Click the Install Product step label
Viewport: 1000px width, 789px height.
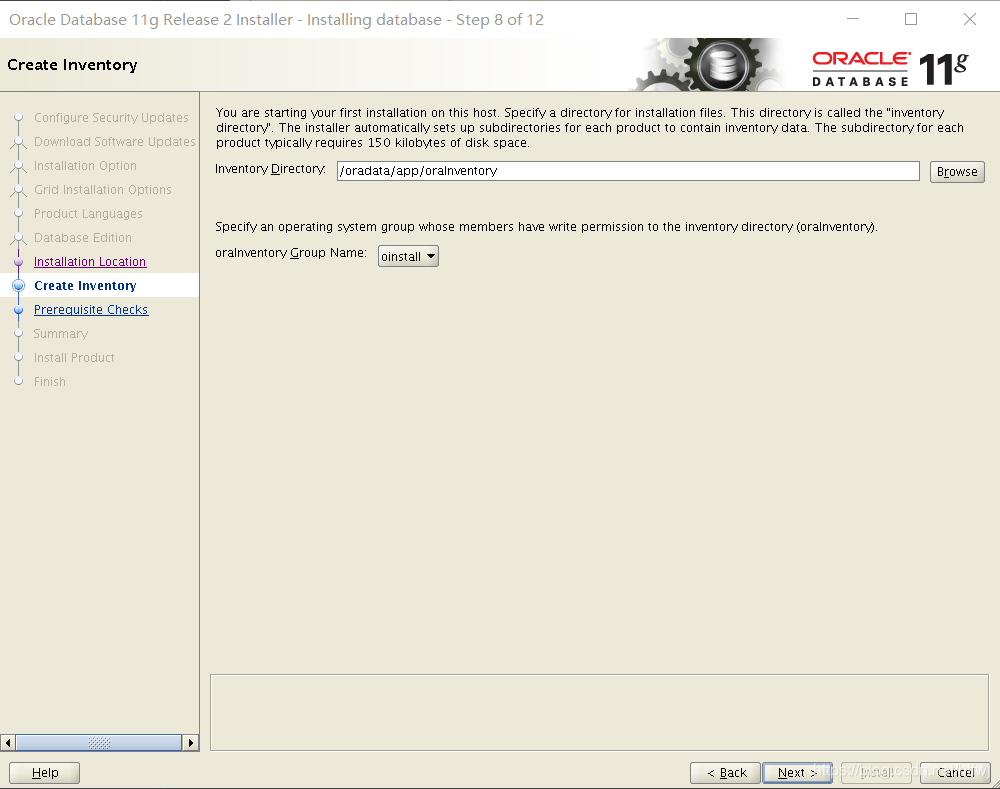[74, 358]
